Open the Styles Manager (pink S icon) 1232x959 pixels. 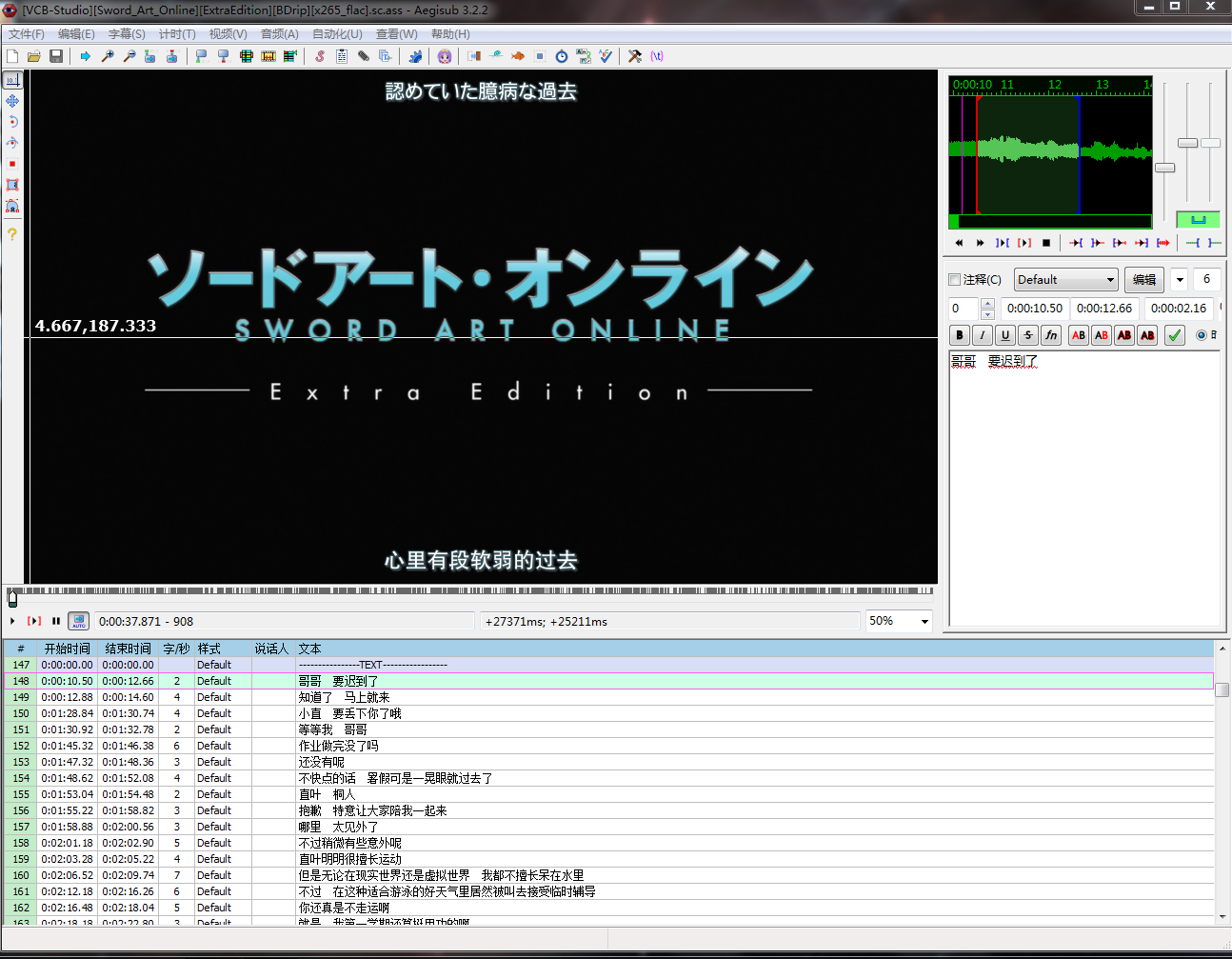pyautogui.click(x=320, y=56)
